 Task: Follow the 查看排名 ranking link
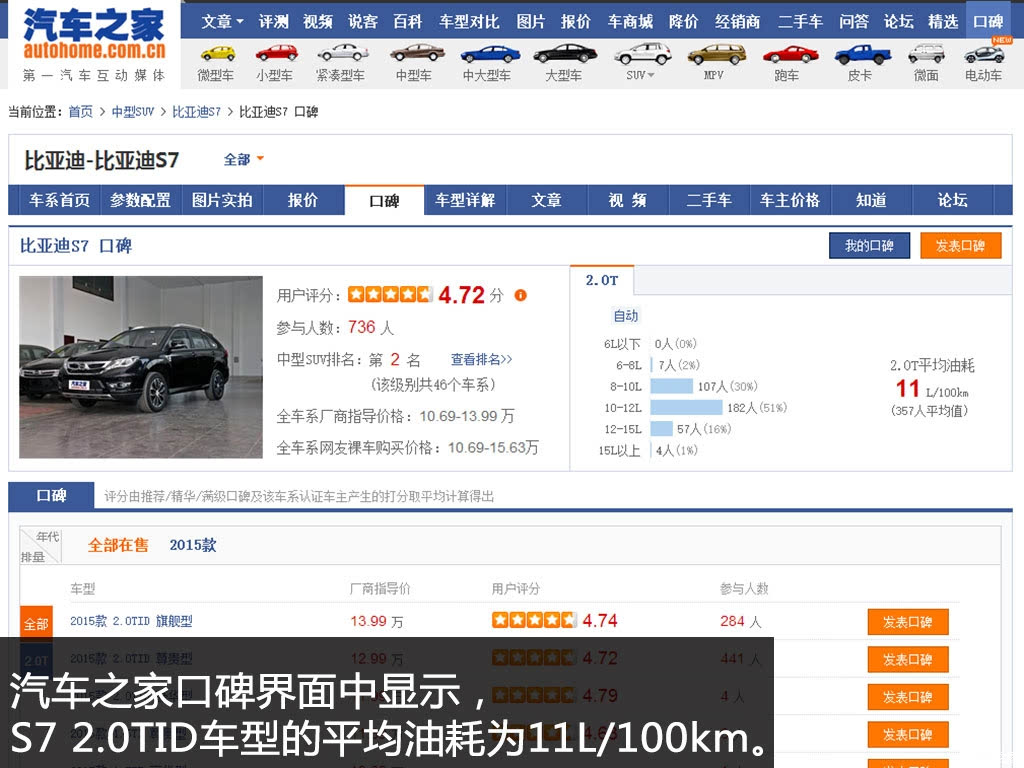481,359
